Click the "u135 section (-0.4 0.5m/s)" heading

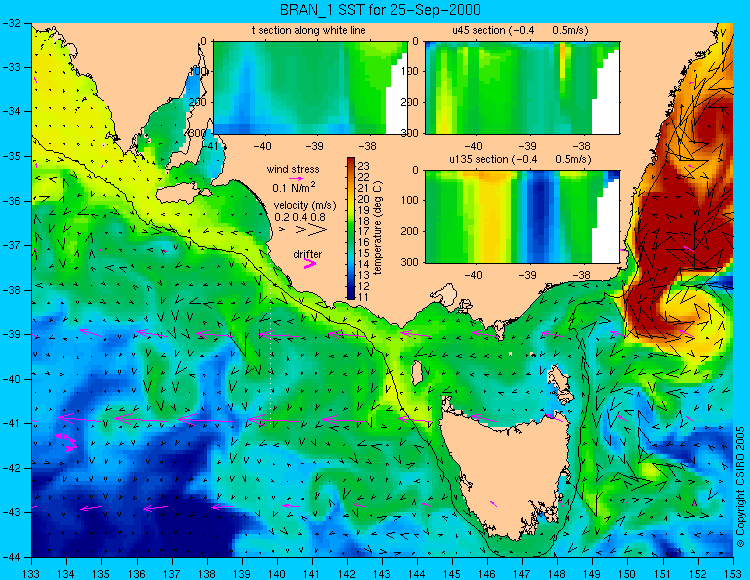pos(520,159)
